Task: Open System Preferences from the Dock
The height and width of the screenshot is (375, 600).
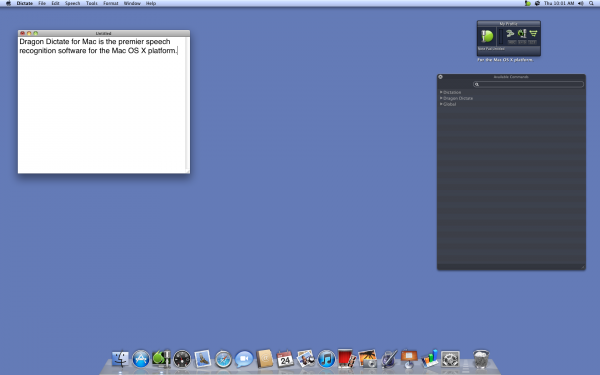Action: point(450,359)
